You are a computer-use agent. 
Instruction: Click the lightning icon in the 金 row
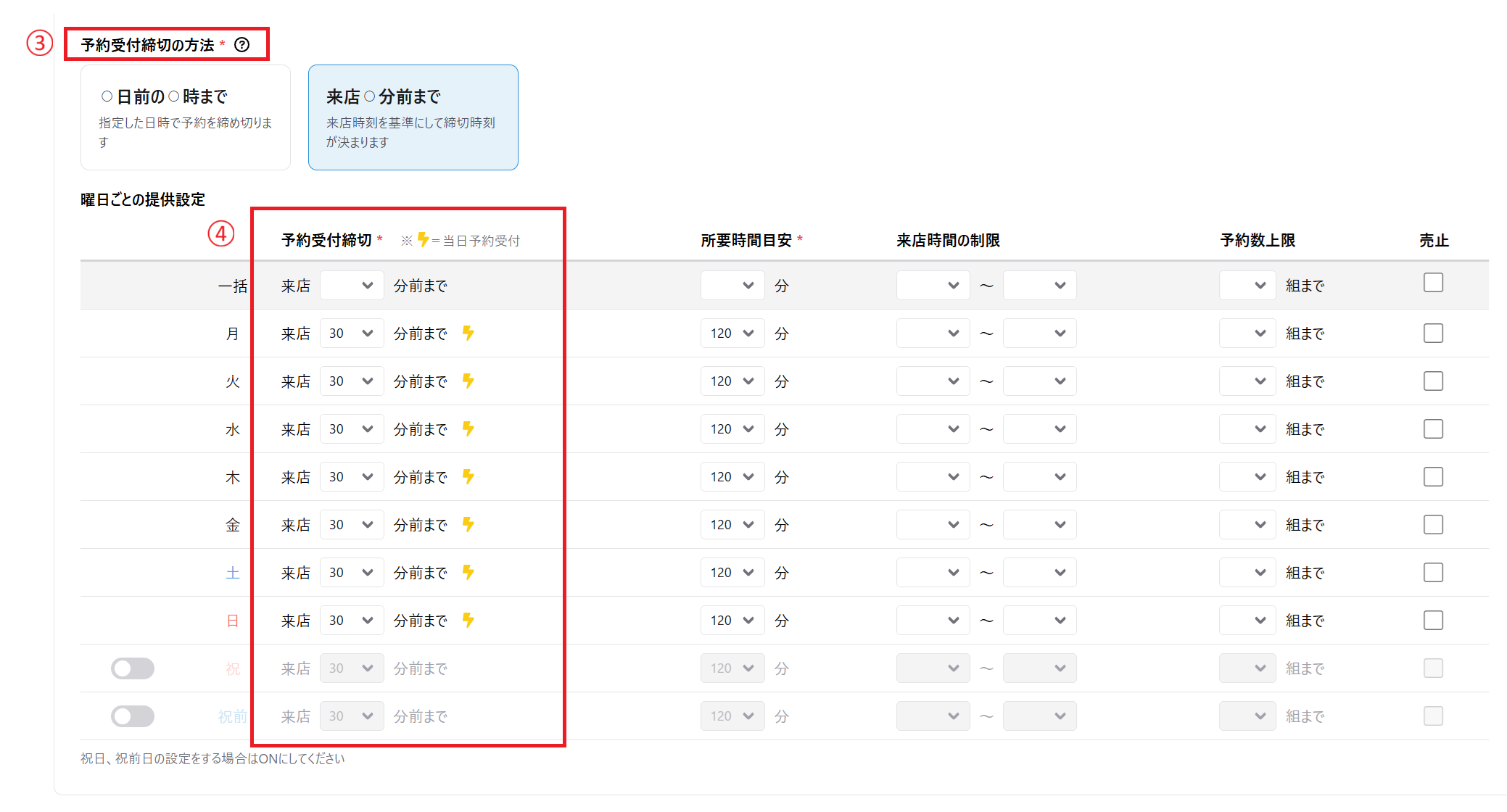[x=468, y=525]
